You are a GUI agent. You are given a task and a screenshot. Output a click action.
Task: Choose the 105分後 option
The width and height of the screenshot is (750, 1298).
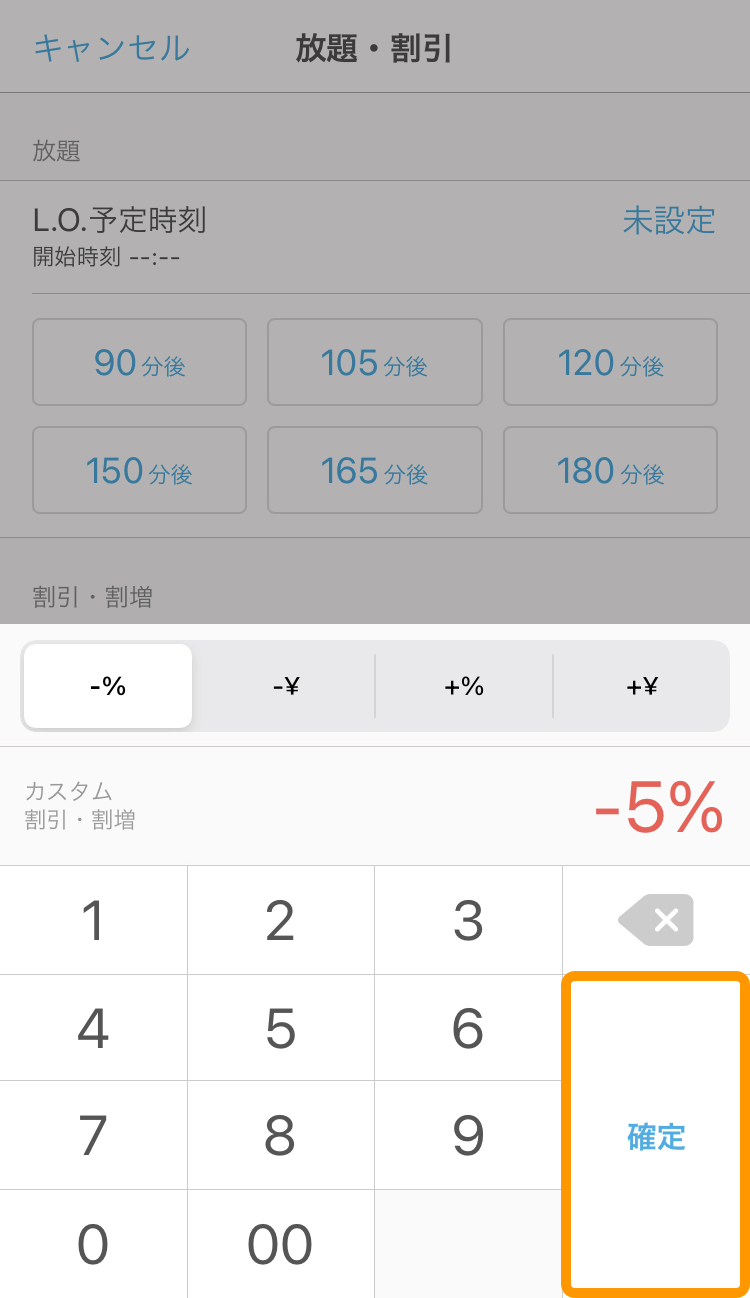(375, 362)
